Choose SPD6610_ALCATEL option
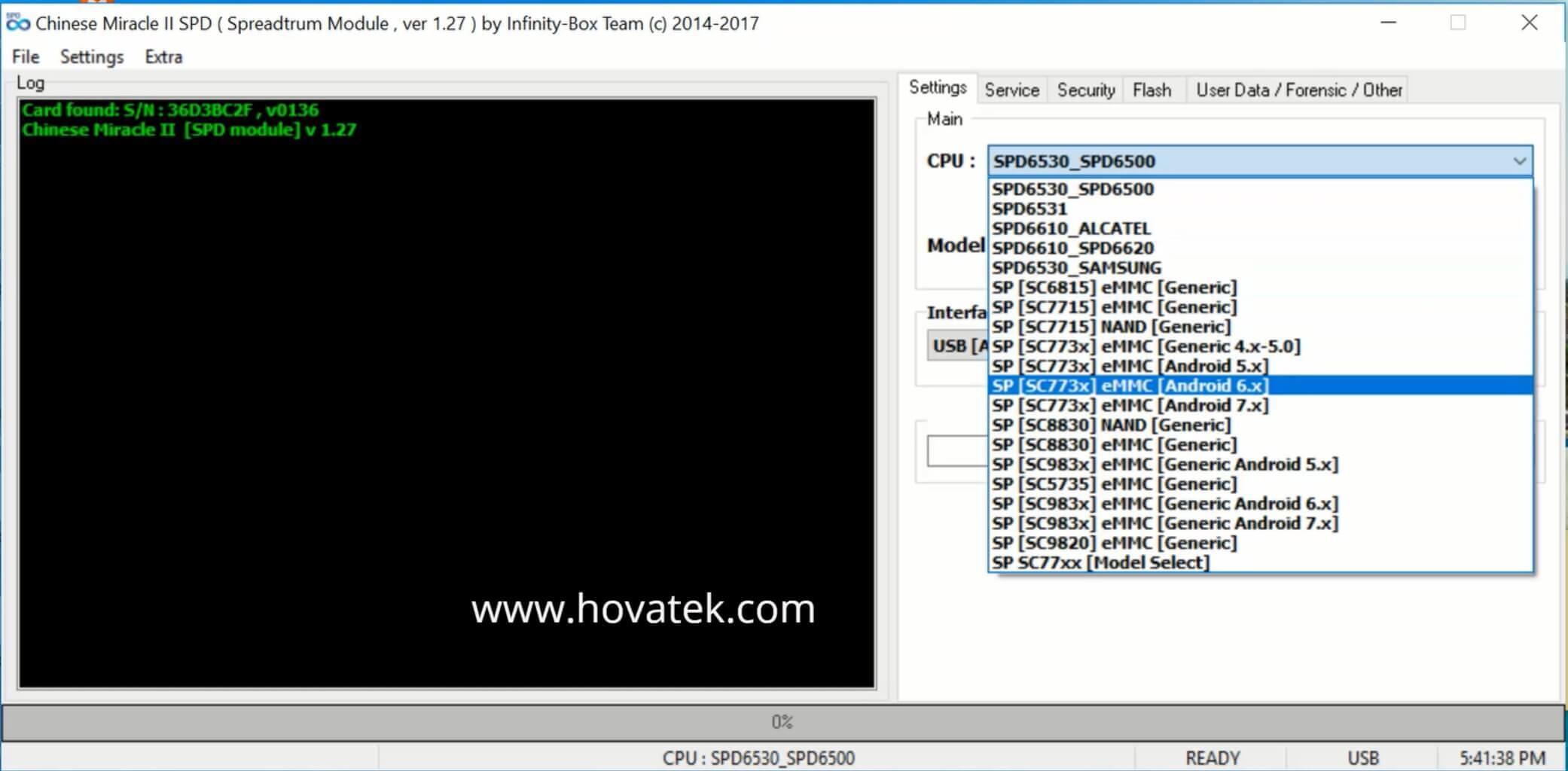Image resolution: width=1568 pixels, height=771 pixels. pyautogui.click(x=1260, y=228)
